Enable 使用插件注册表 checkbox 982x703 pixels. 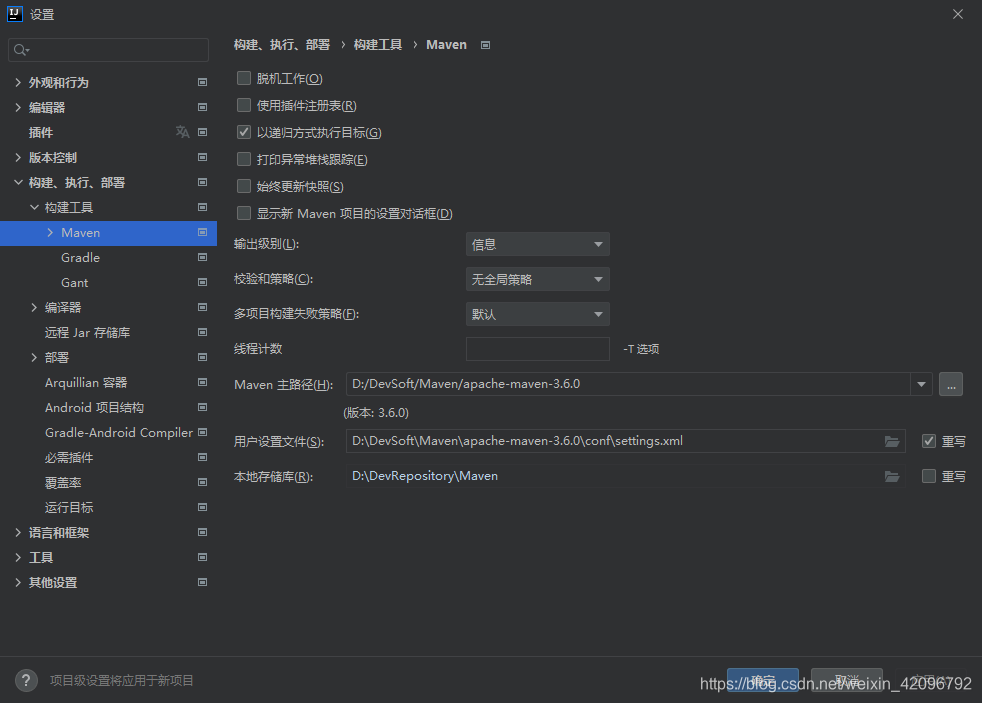click(244, 105)
